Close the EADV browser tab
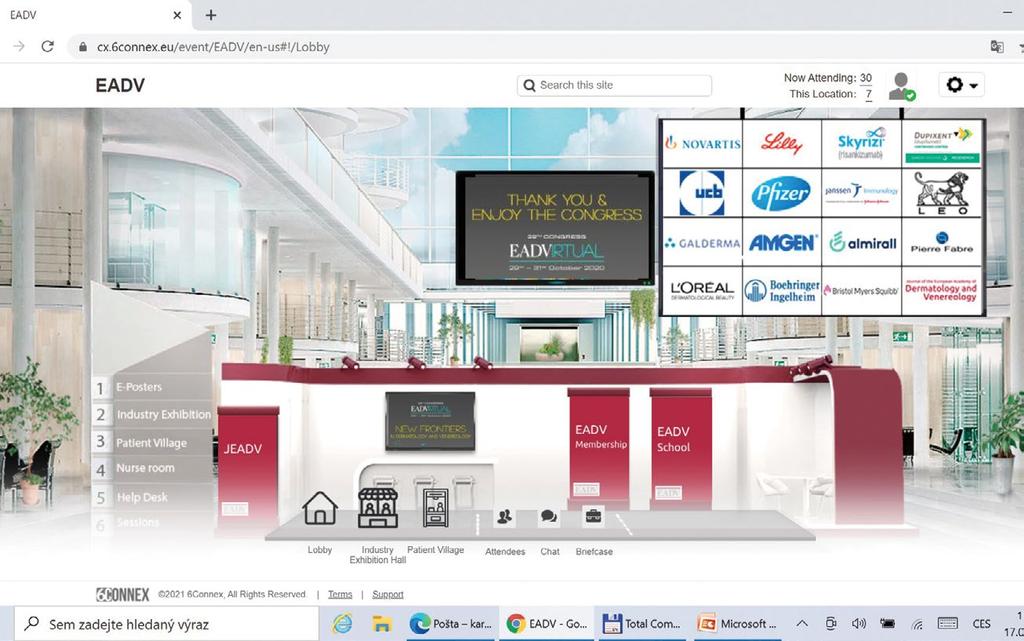This screenshot has height=641, width=1024. [177, 14]
